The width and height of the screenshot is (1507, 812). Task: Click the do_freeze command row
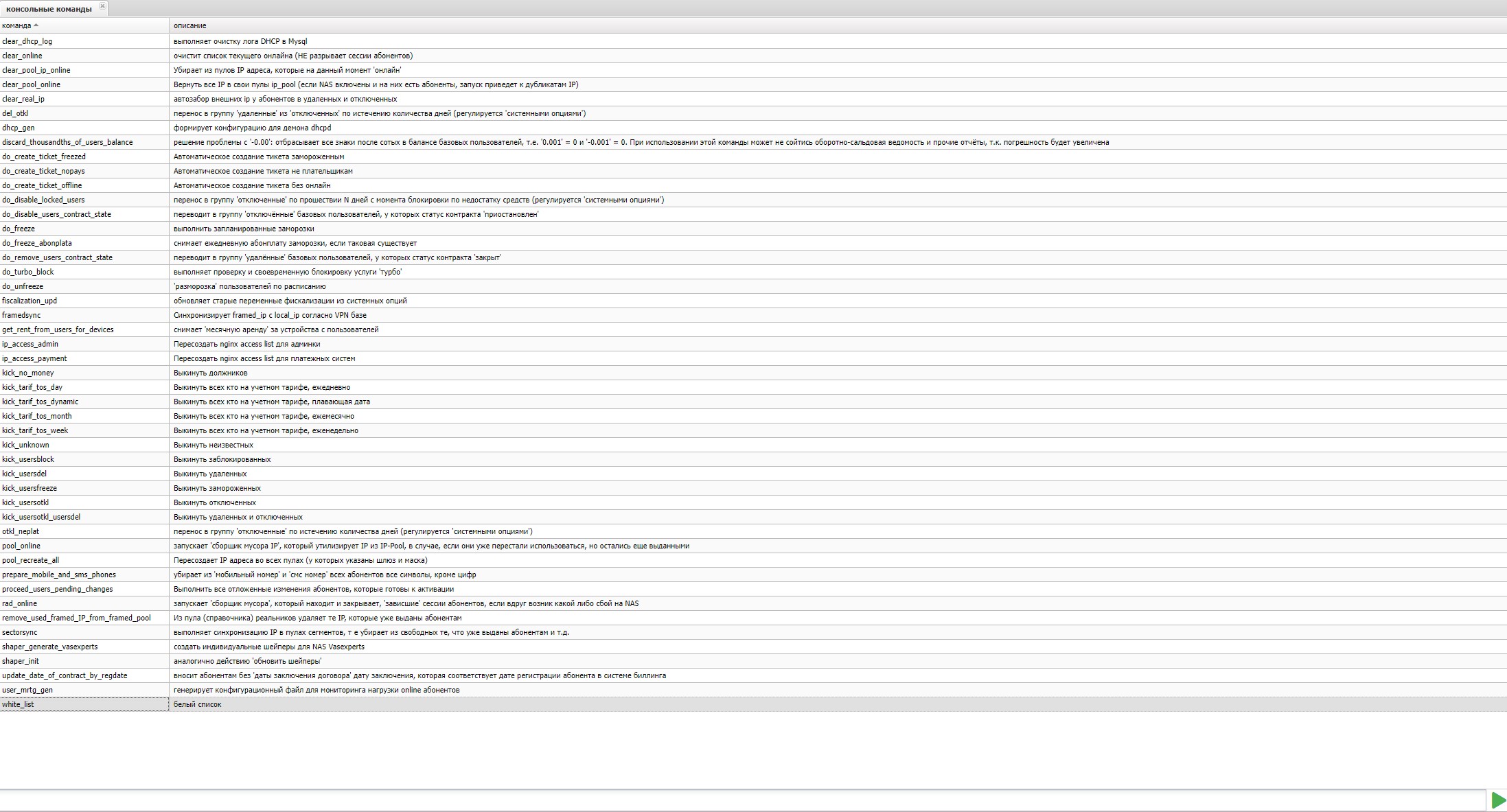[19, 229]
